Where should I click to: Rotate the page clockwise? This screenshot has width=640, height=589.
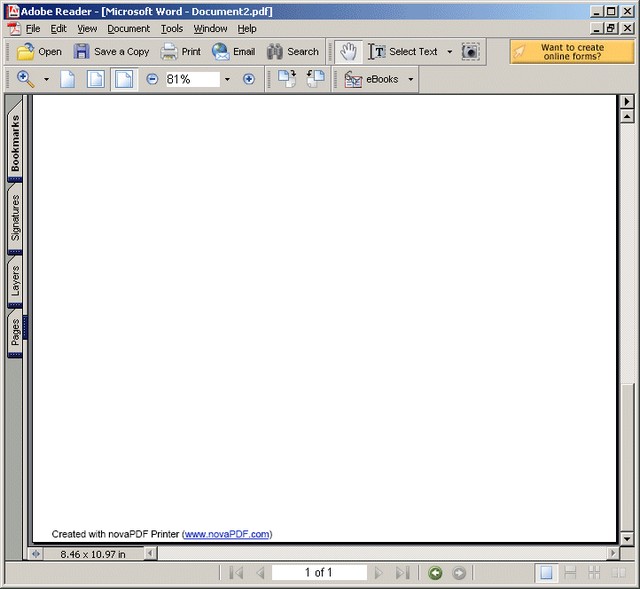pyautogui.click(x=287, y=79)
